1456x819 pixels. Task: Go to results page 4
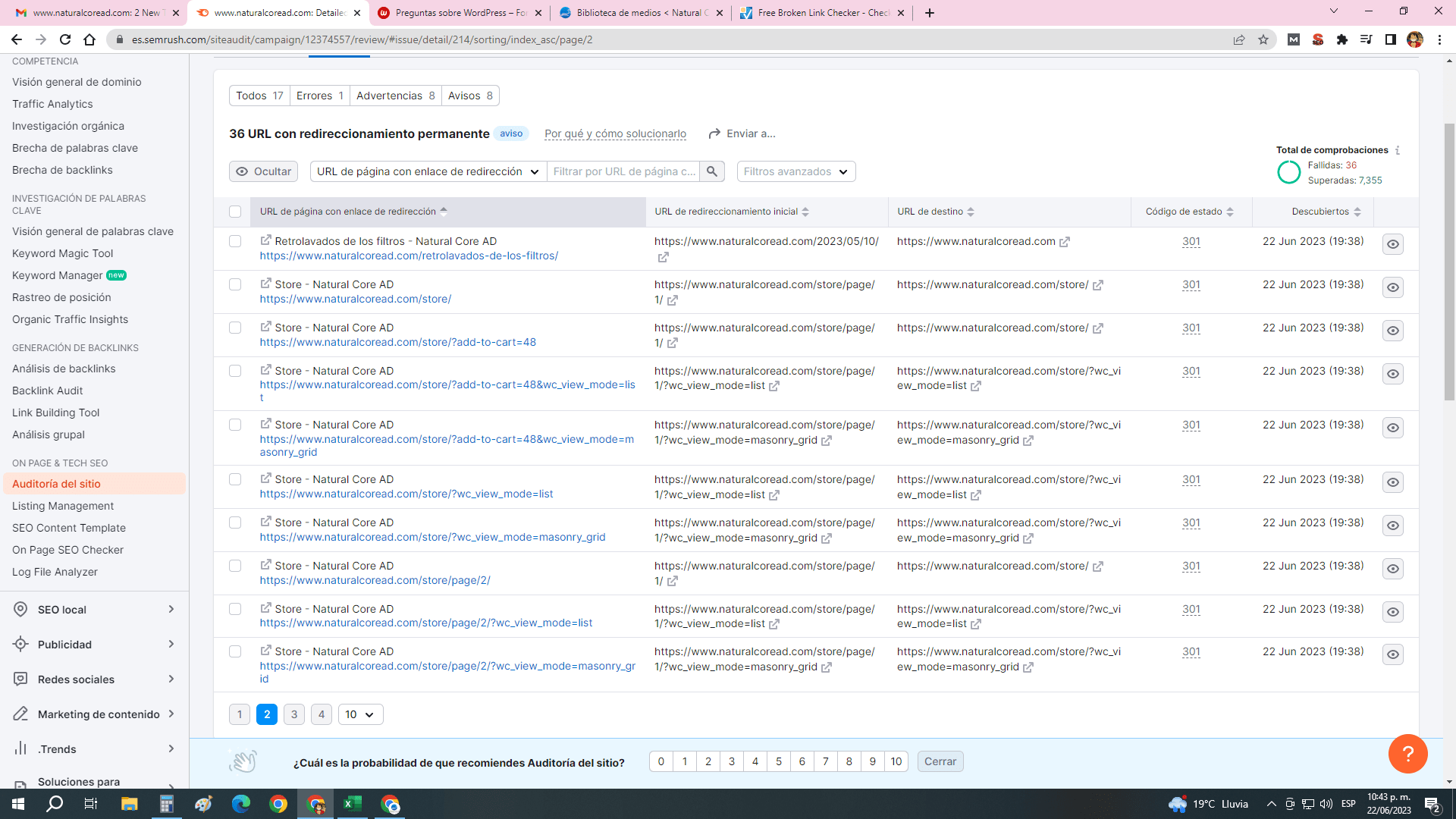tap(322, 714)
